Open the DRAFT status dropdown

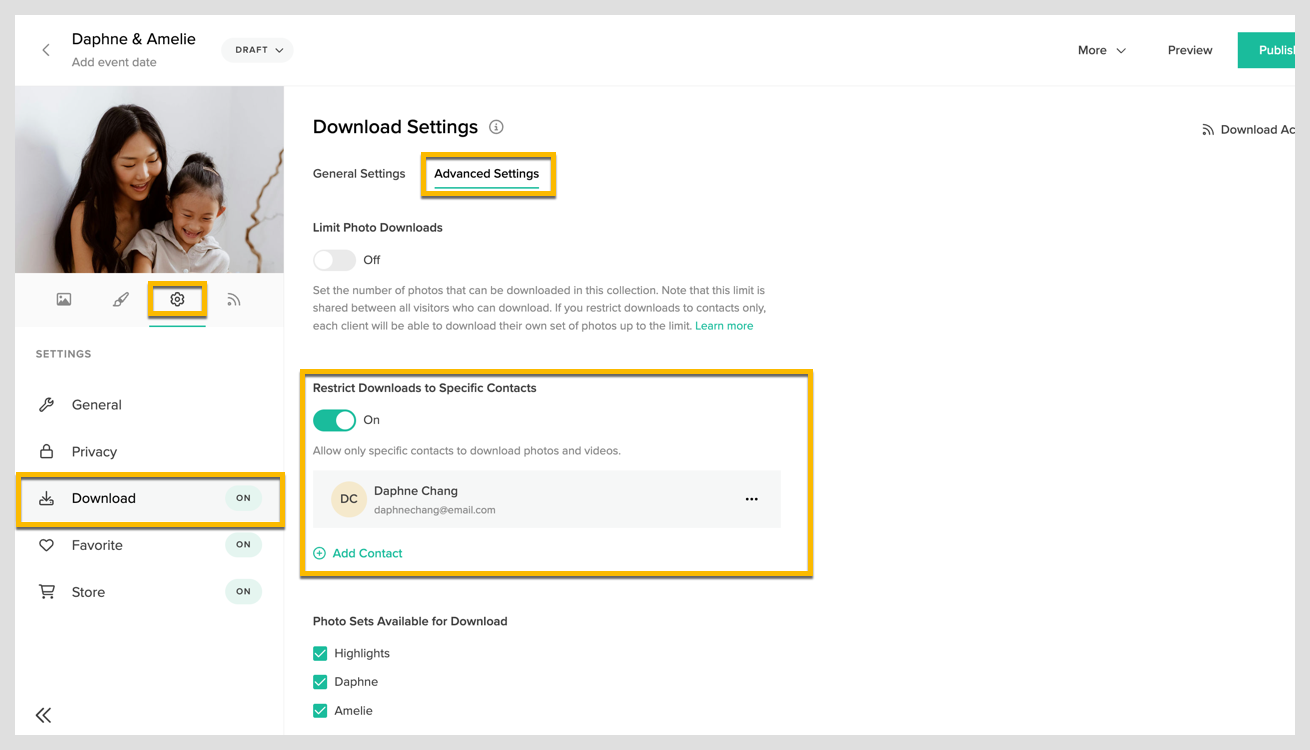[x=257, y=49]
